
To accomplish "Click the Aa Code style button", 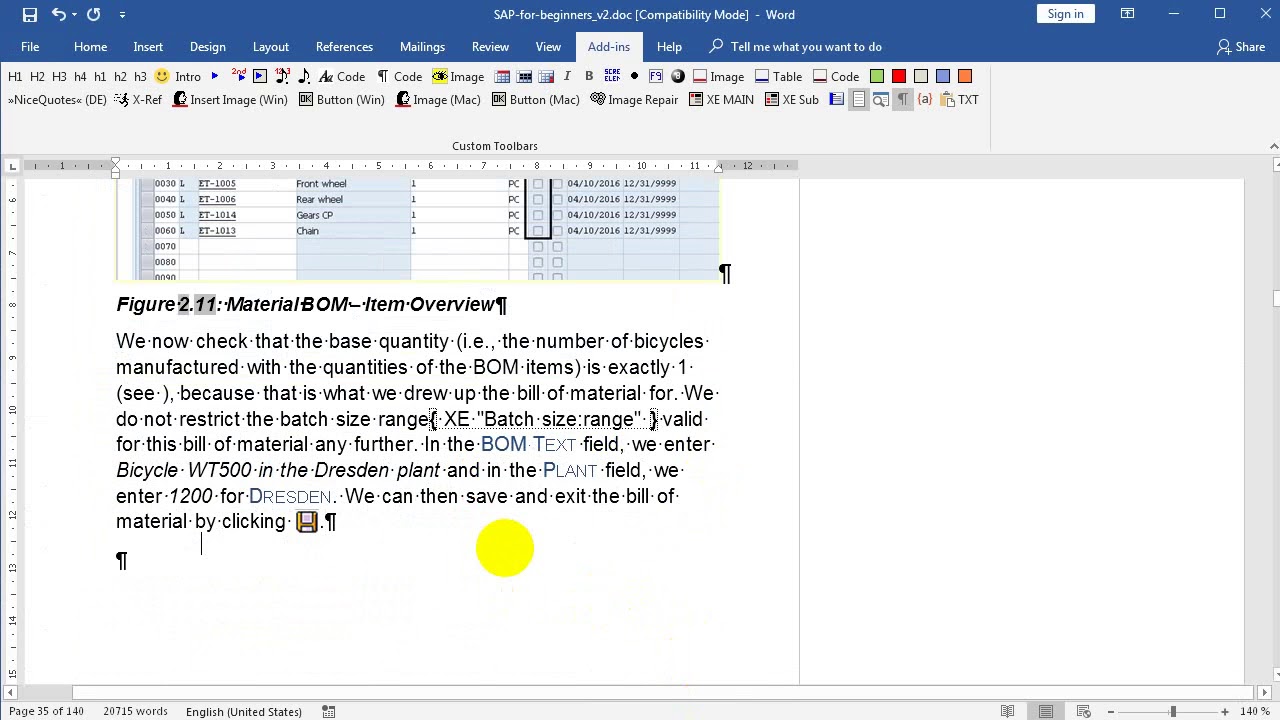I will 342,77.
